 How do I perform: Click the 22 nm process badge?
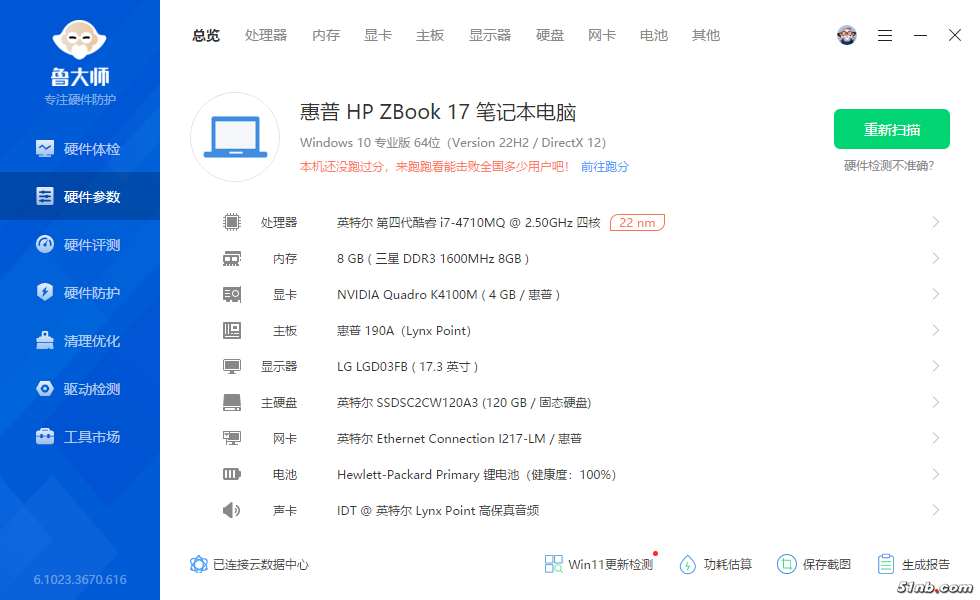tap(637, 222)
